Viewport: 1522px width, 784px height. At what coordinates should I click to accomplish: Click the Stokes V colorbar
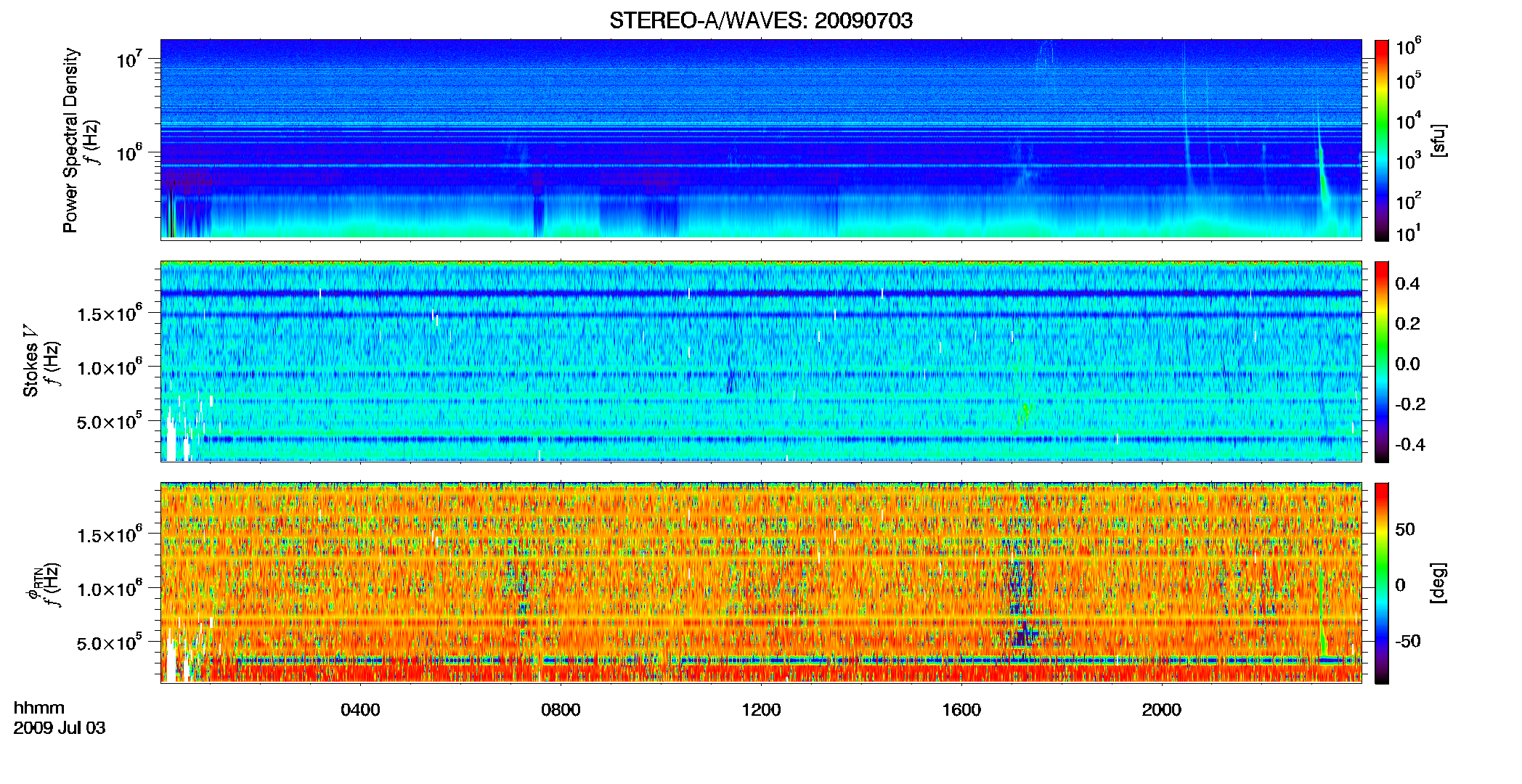pos(1382,362)
